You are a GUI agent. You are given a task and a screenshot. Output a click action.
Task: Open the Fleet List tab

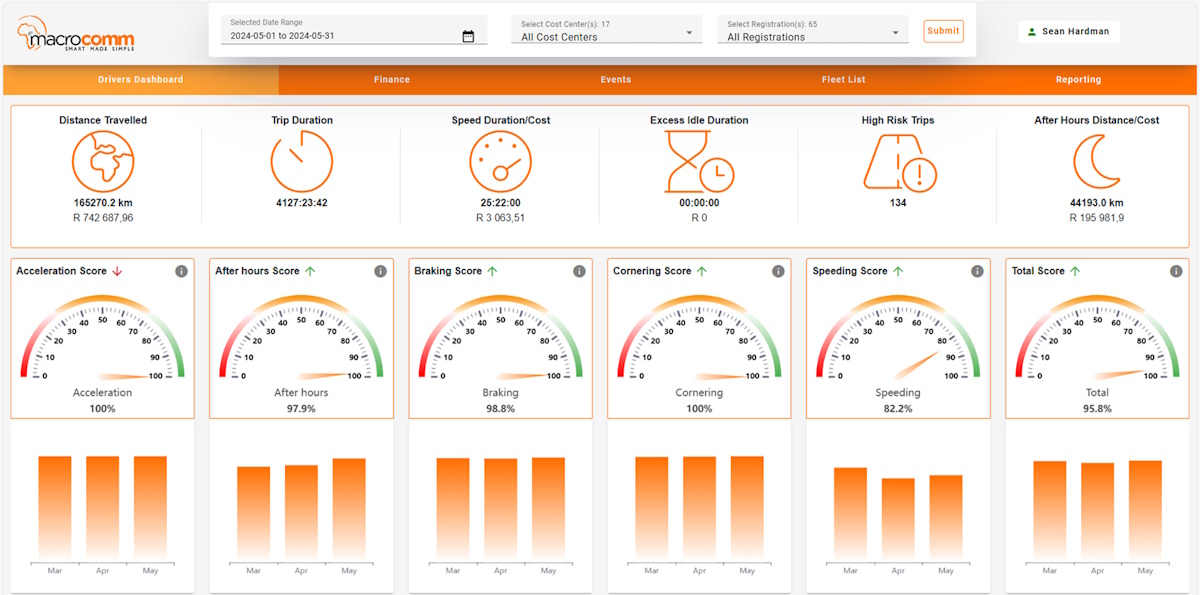click(x=843, y=80)
